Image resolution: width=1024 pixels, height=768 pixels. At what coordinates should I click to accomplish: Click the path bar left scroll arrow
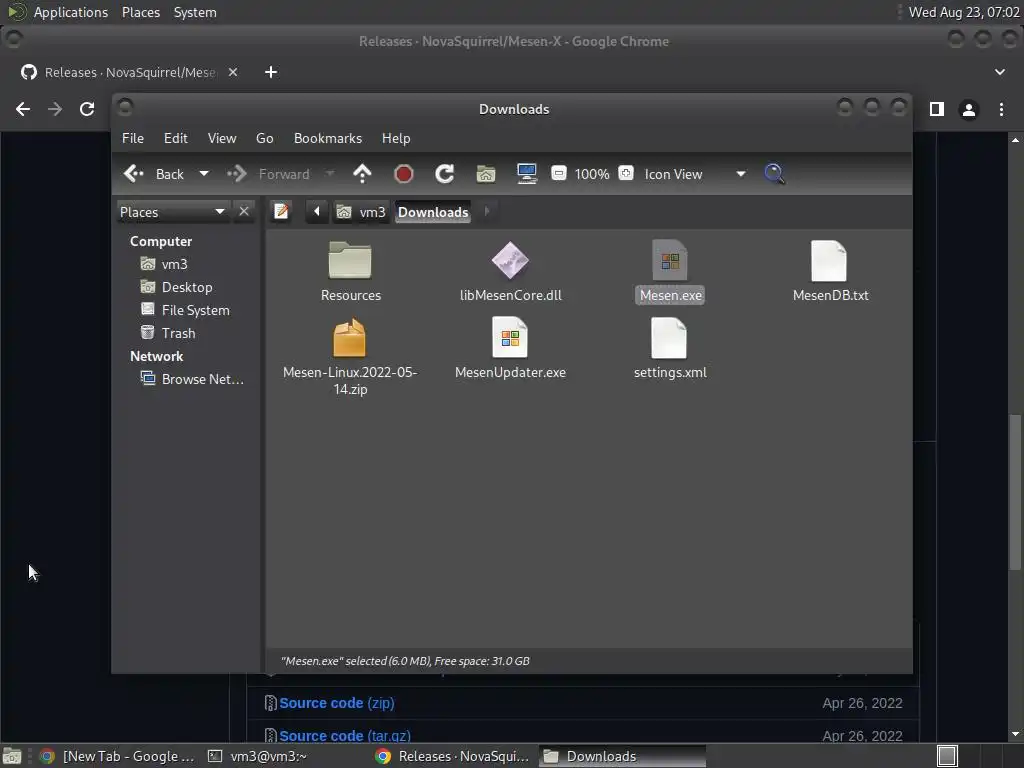coord(317,212)
